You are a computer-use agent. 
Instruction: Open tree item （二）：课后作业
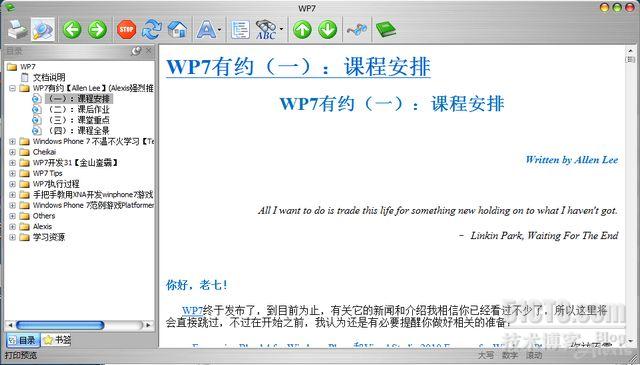click(79, 109)
